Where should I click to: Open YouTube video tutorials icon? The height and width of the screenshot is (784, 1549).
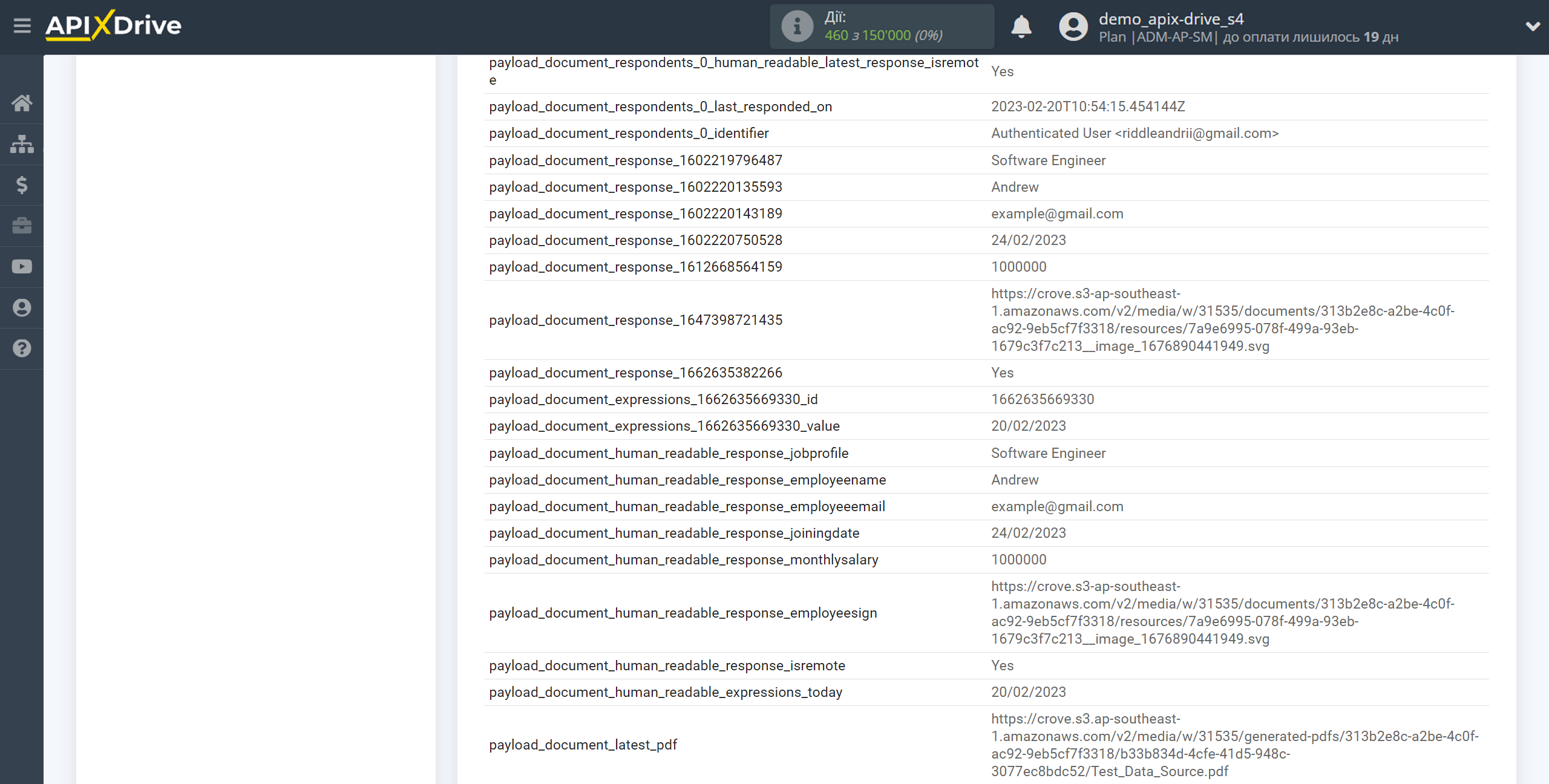tap(22, 267)
